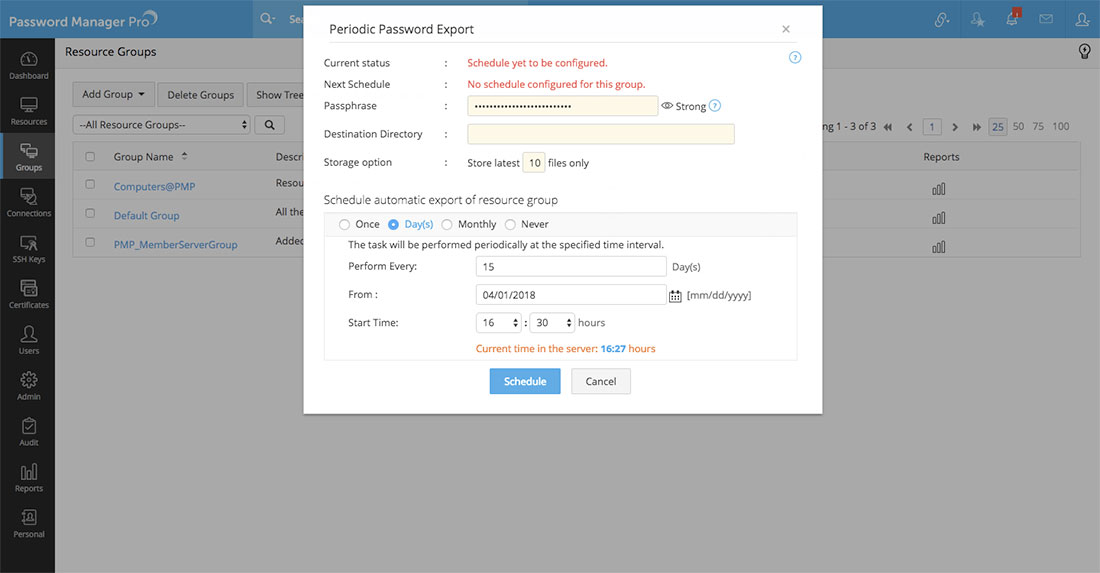
Task: View reports chart icon for Default Group
Action: [x=938, y=217]
